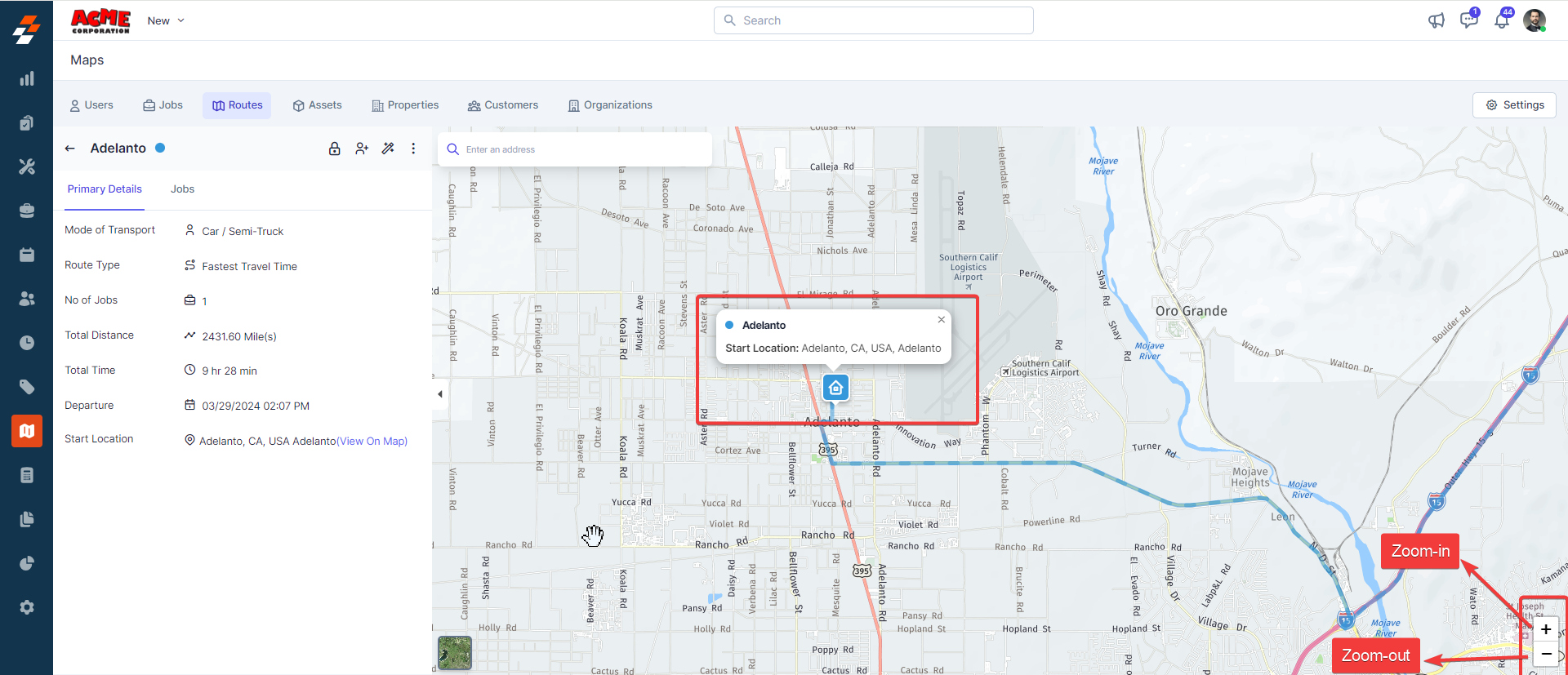This screenshot has height=675, width=1568.
Task: Open the chat messages icon
Action: click(1468, 20)
